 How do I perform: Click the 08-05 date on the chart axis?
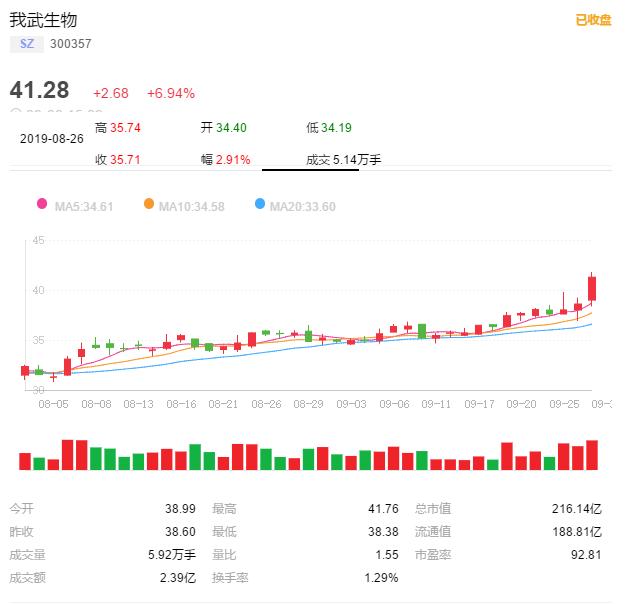pos(55,404)
